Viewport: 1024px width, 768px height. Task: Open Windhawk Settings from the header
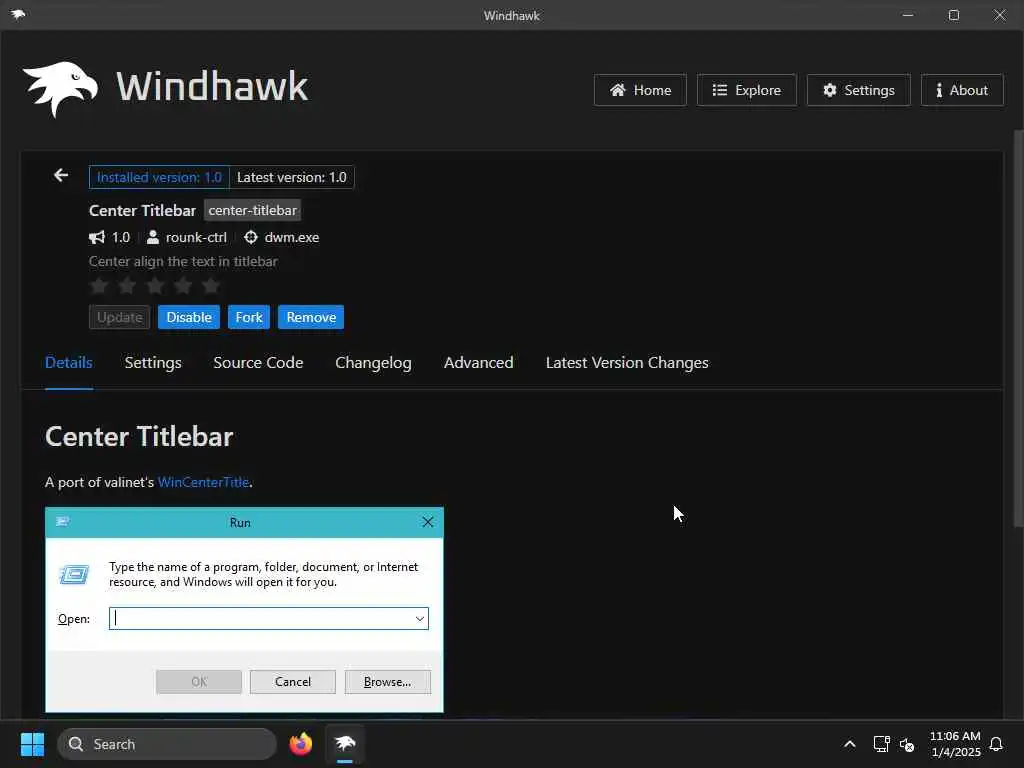click(858, 90)
